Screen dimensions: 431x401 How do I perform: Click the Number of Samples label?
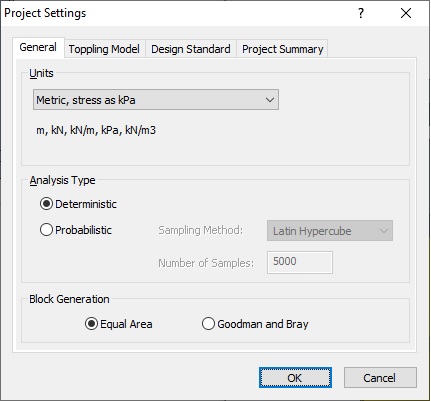click(206, 263)
